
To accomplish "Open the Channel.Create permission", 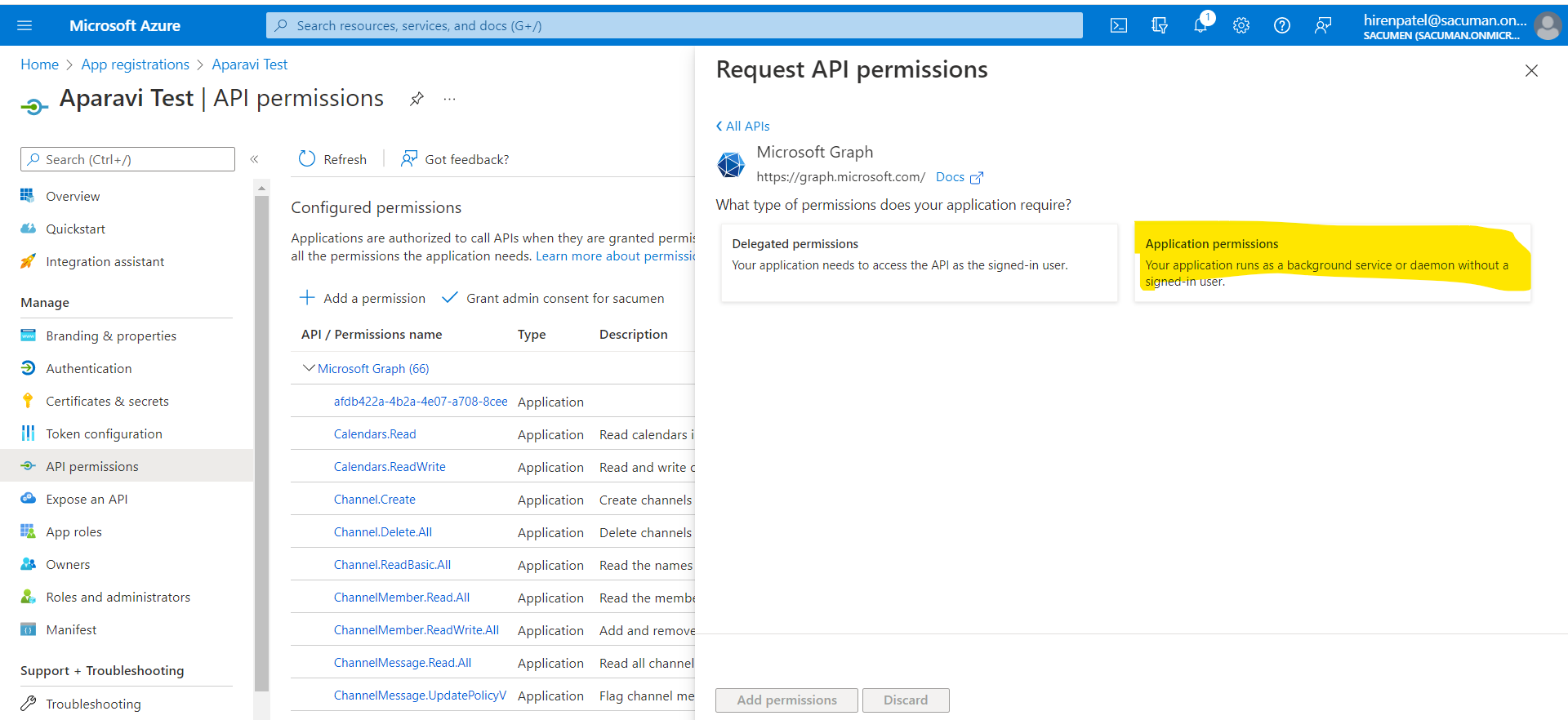I will click(375, 500).
